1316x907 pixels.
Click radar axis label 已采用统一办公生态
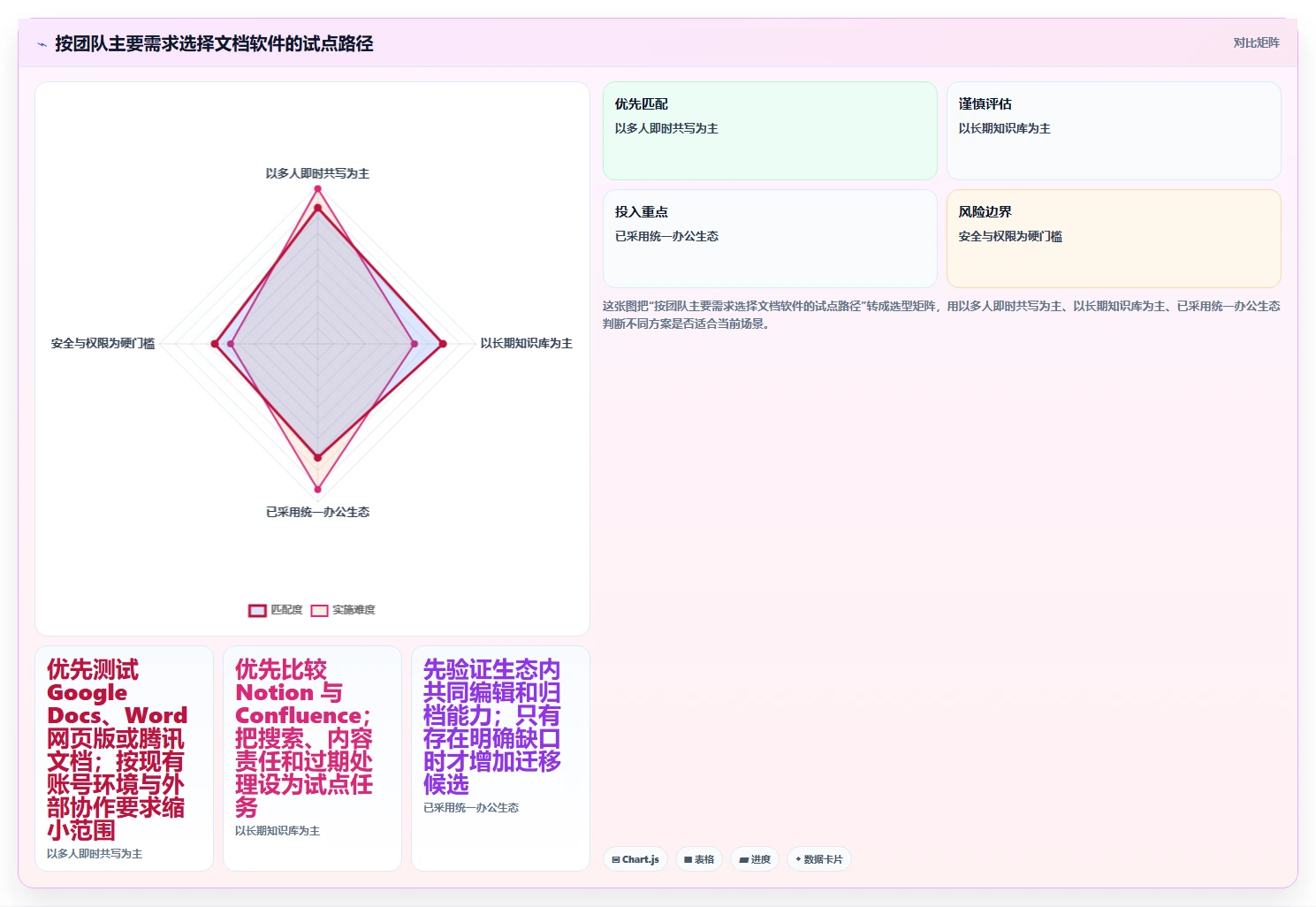[x=317, y=512]
